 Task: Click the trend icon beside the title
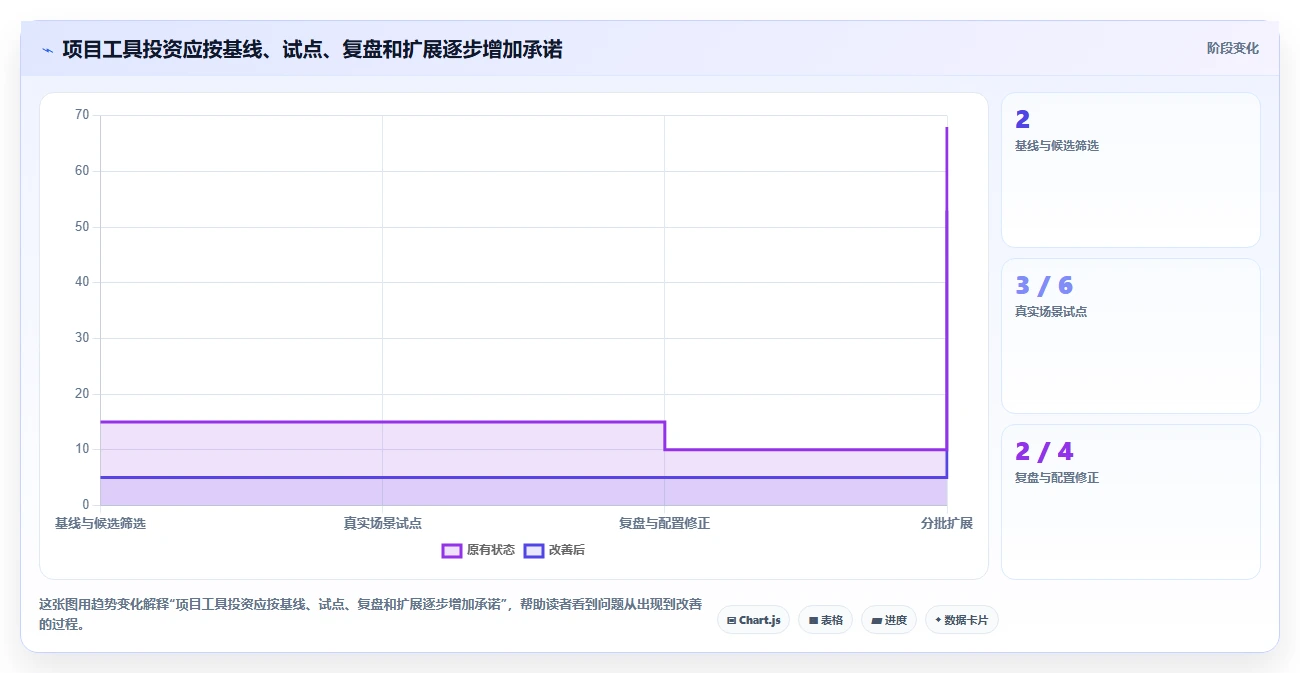47,50
